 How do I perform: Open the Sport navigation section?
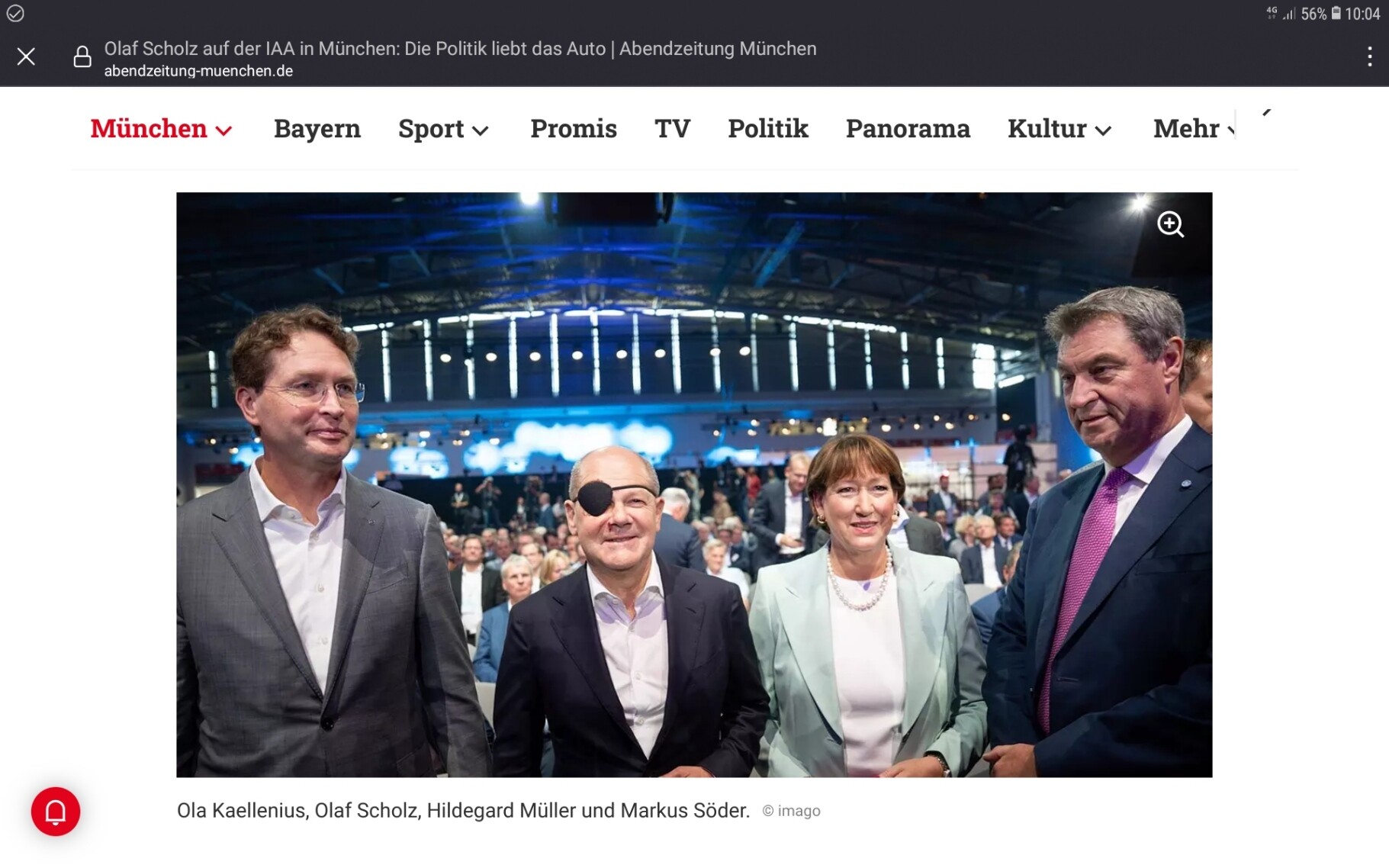pyautogui.click(x=431, y=128)
